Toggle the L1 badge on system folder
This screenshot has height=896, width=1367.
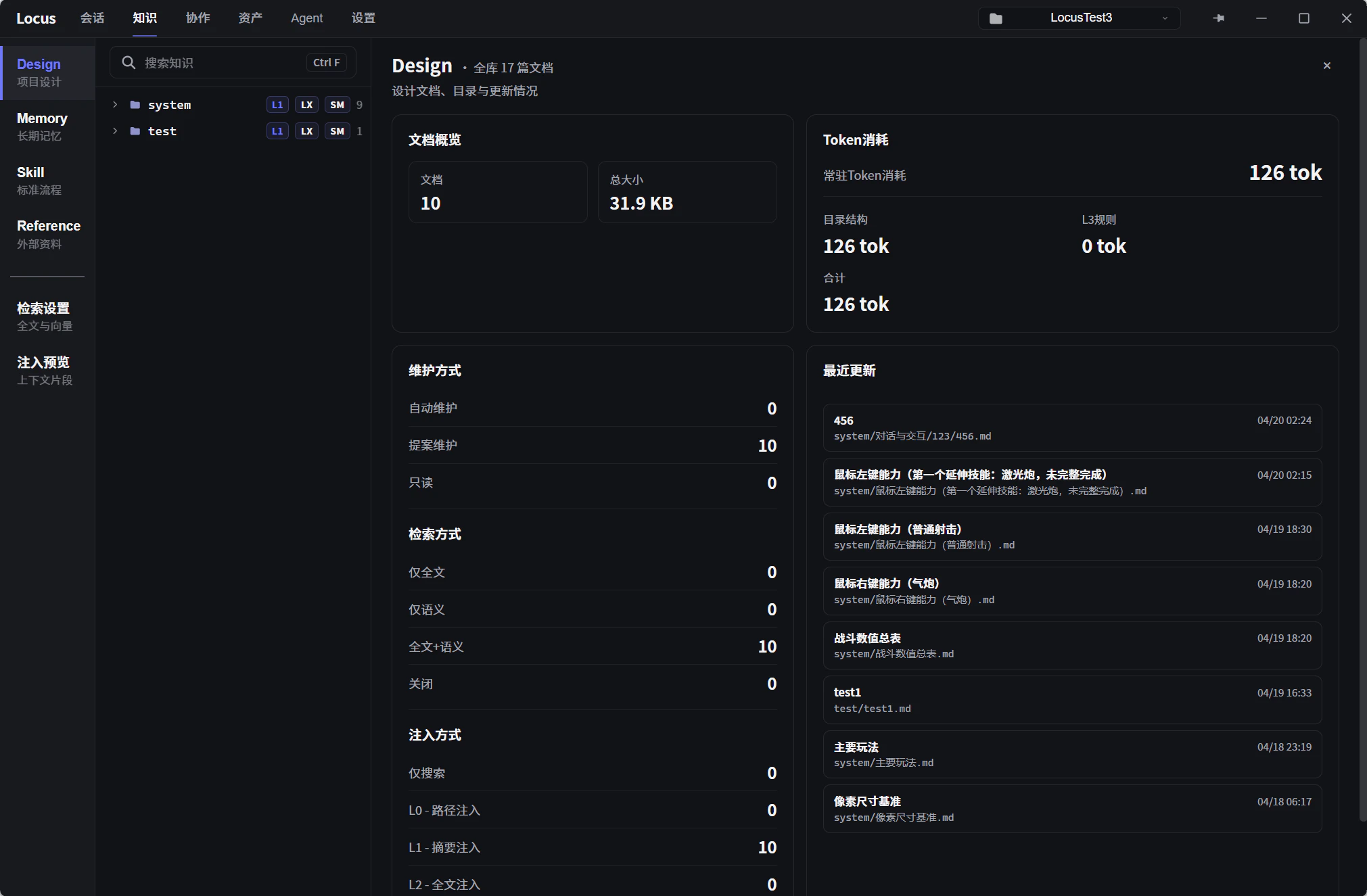(x=277, y=105)
